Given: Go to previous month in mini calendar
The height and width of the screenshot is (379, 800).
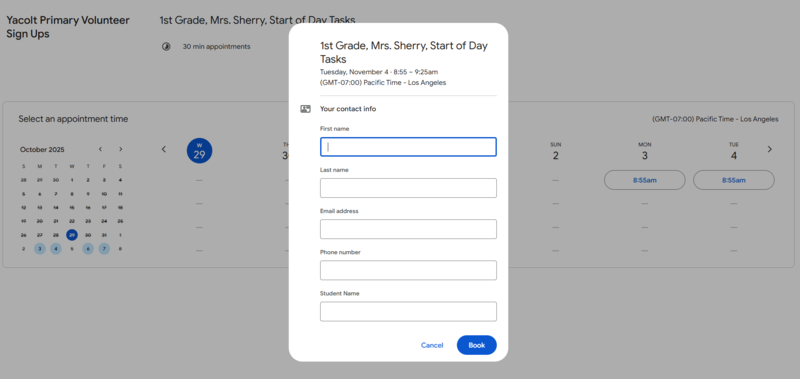Looking at the screenshot, I should click(101, 149).
